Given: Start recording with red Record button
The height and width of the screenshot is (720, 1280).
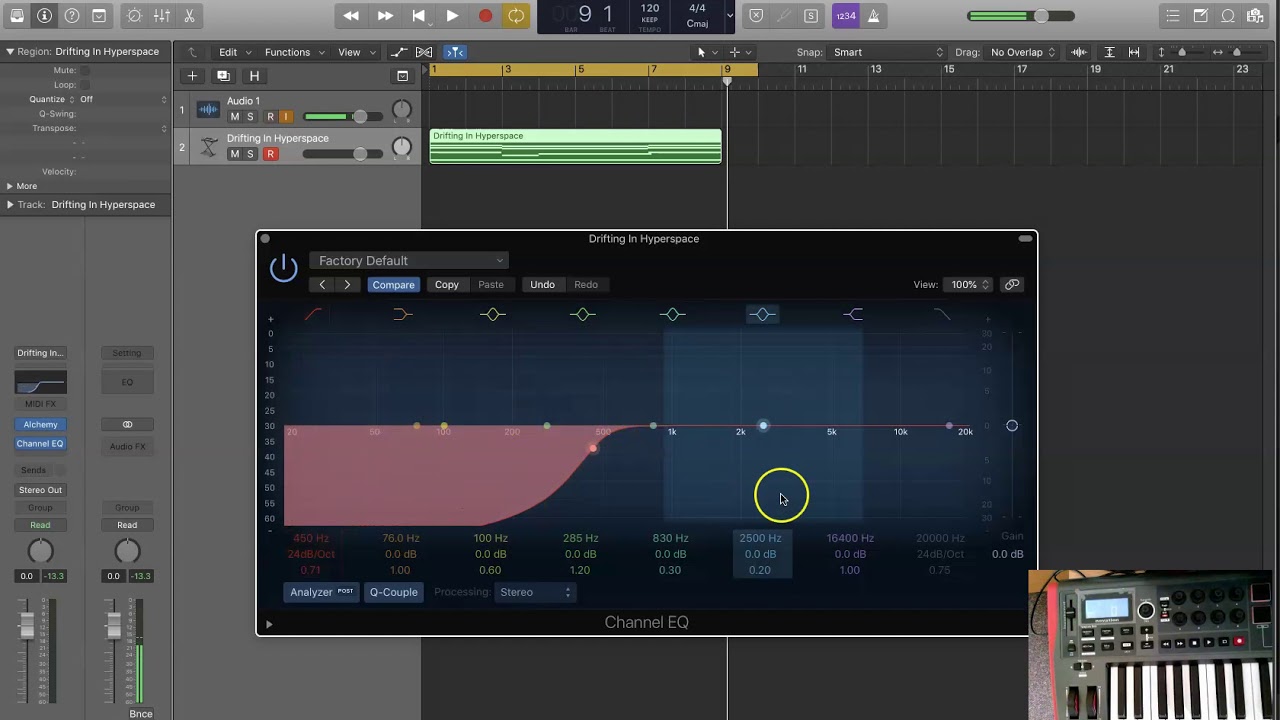Looking at the screenshot, I should pos(485,16).
